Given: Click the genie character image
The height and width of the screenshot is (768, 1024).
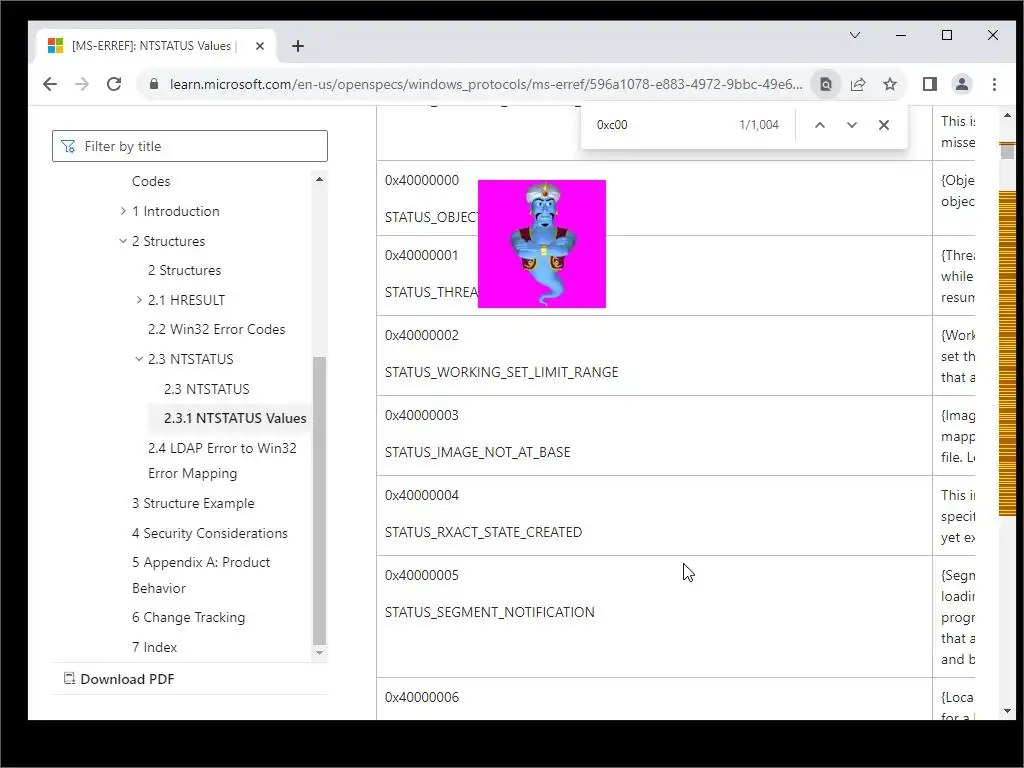Looking at the screenshot, I should [542, 244].
